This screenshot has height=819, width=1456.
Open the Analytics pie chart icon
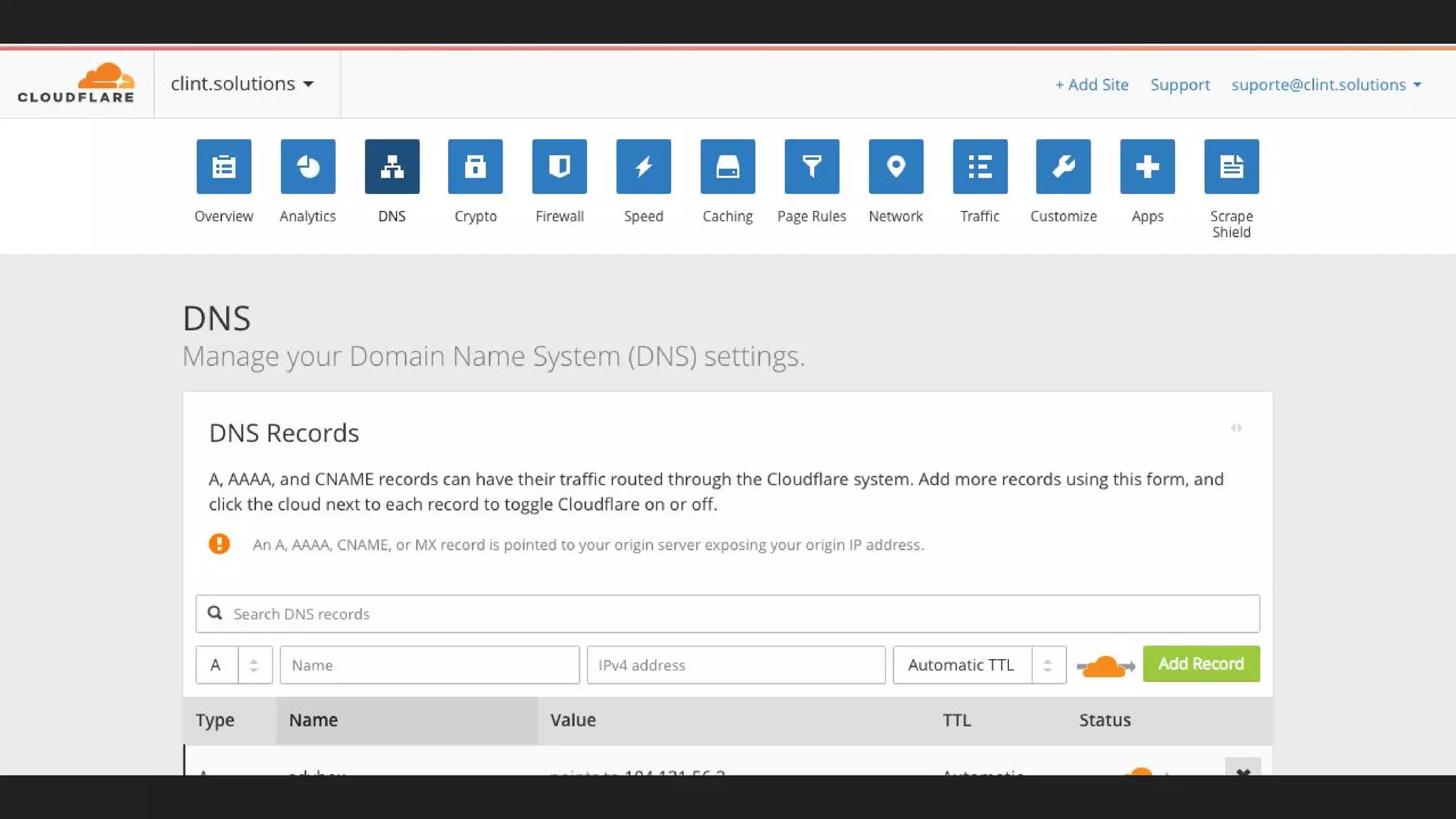click(308, 166)
